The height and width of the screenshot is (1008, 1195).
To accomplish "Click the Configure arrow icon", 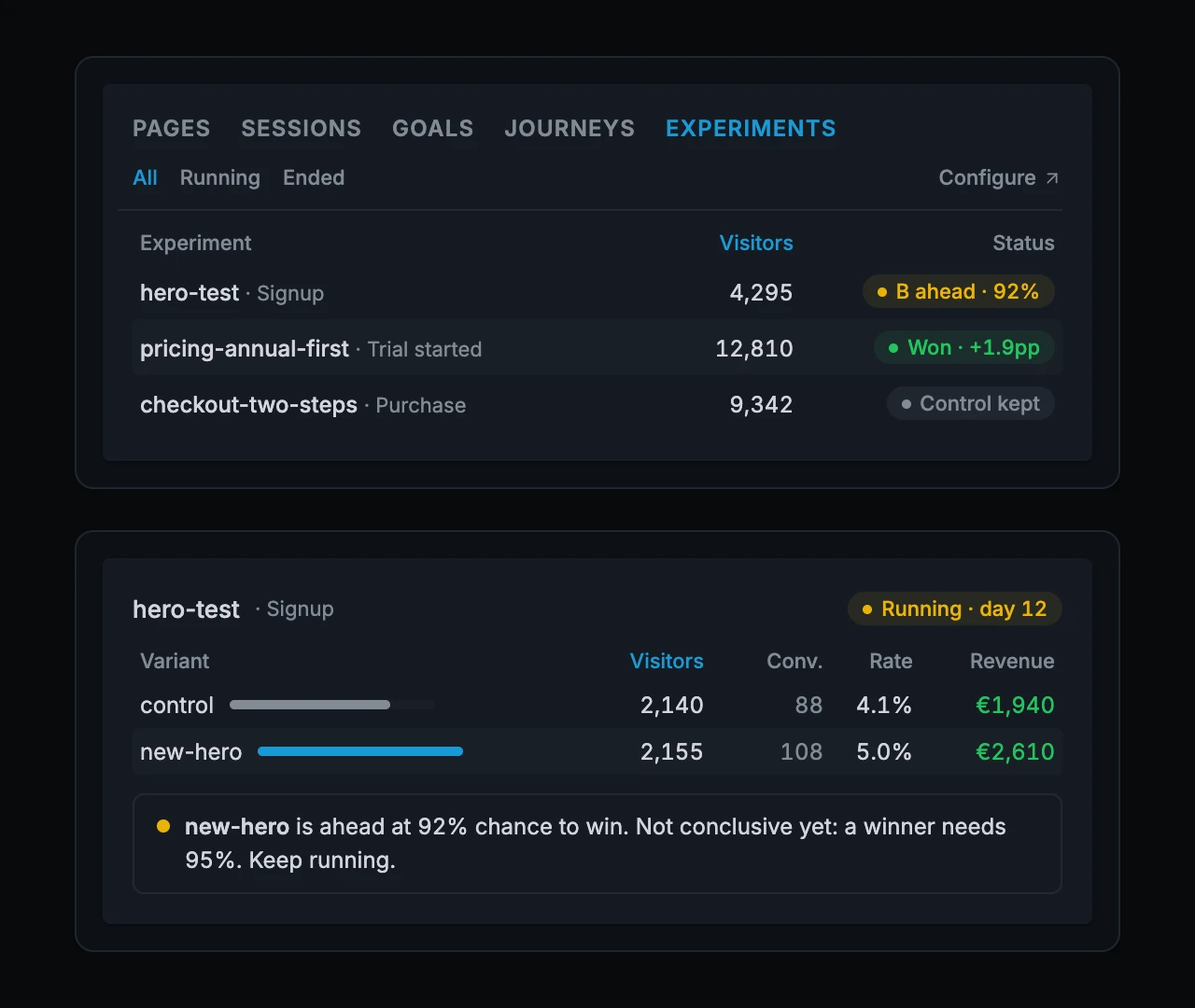I will tap(1052, 177).
